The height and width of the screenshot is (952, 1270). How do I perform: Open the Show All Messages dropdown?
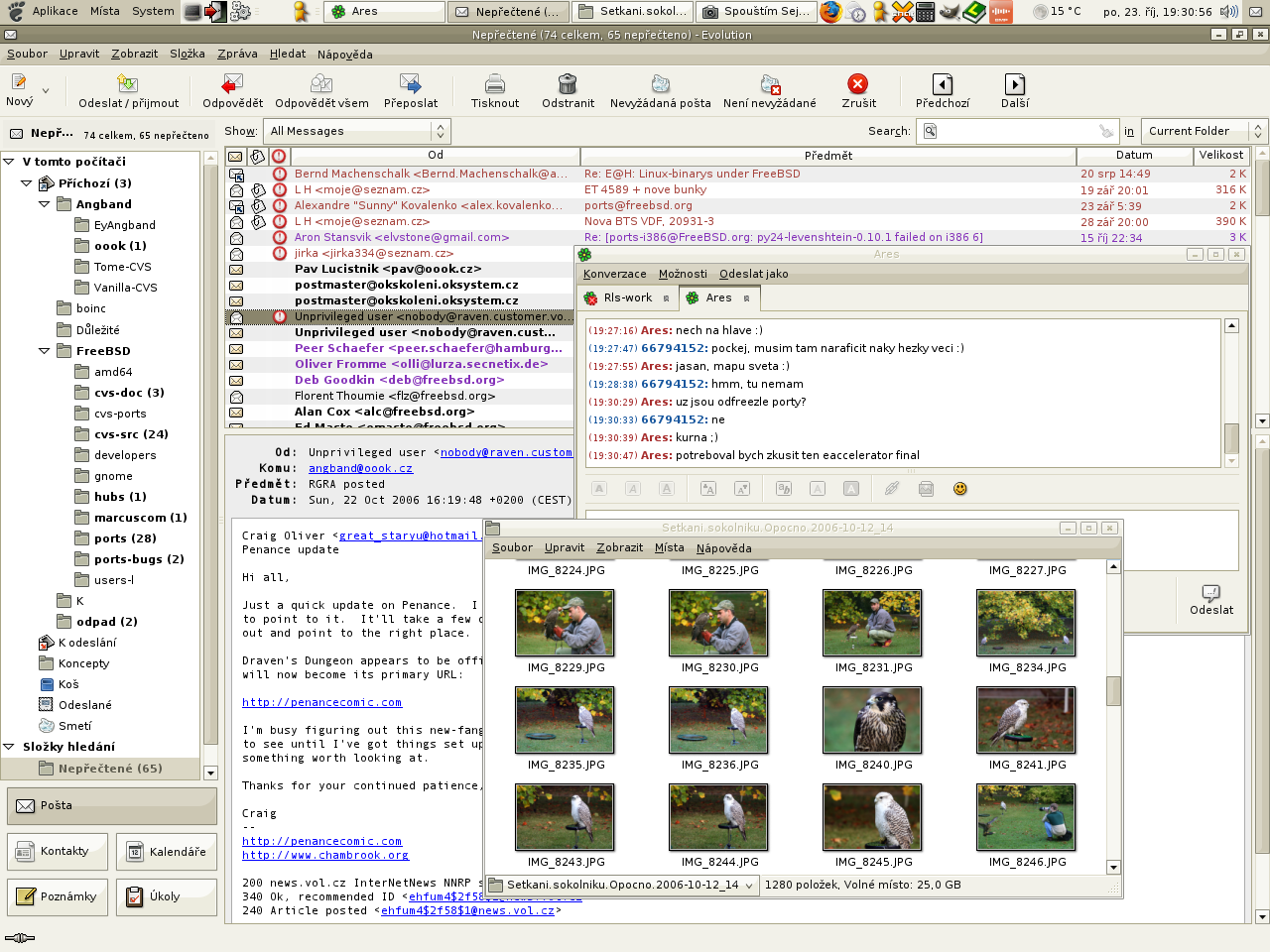(x=356, y=131)
